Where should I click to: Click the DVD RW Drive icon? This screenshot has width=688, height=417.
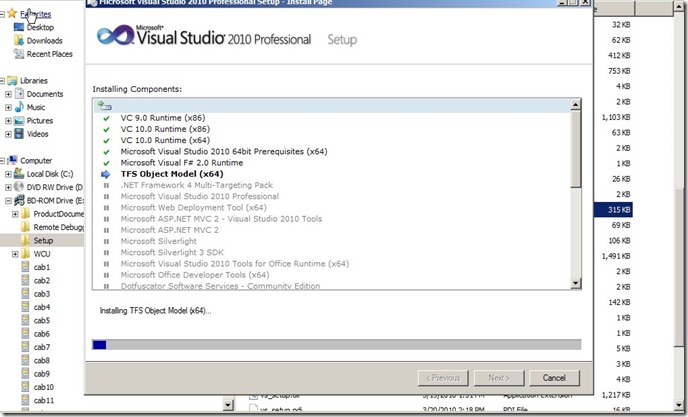point(19,187)
